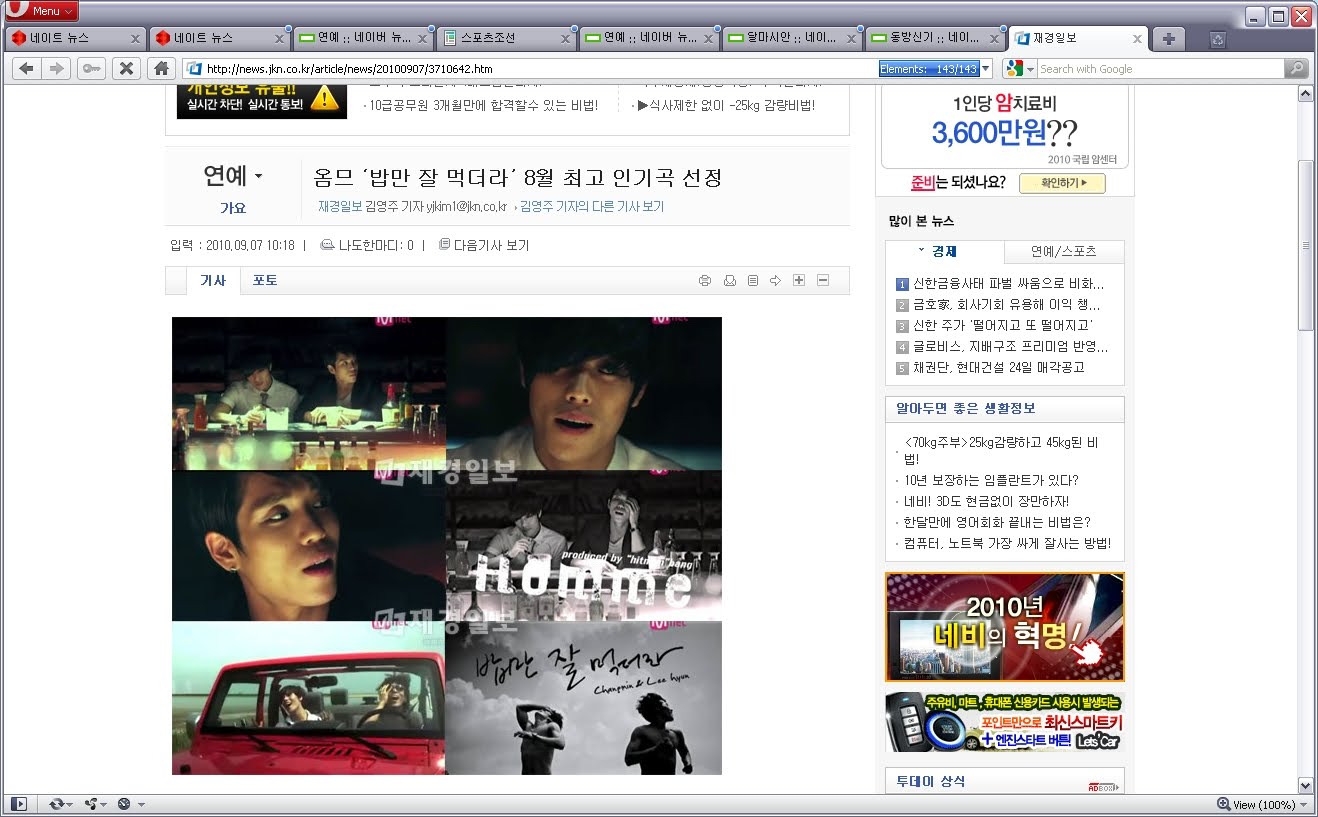The image size is (1318, 817).
Task: Close the 재경일보 tab
Action: coord(1137,39)
